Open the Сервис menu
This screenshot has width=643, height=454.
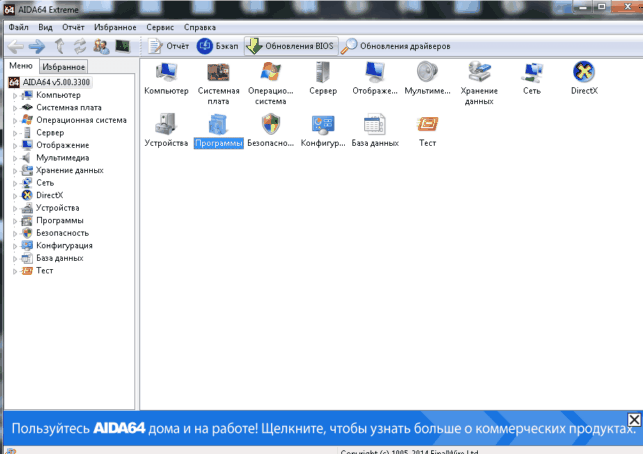160,27
